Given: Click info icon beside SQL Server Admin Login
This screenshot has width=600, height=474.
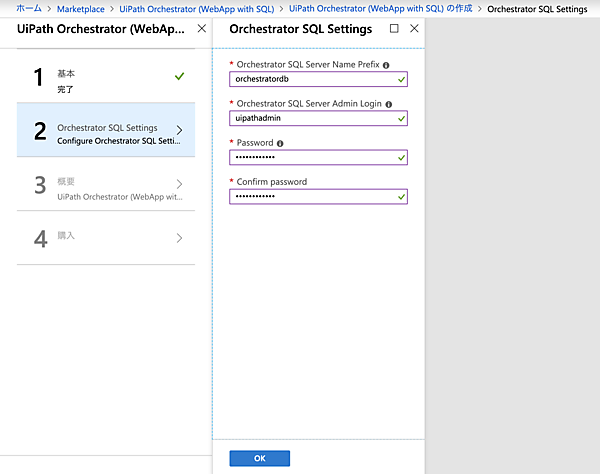Looking at the screenshot, I should tap(388, 104).
